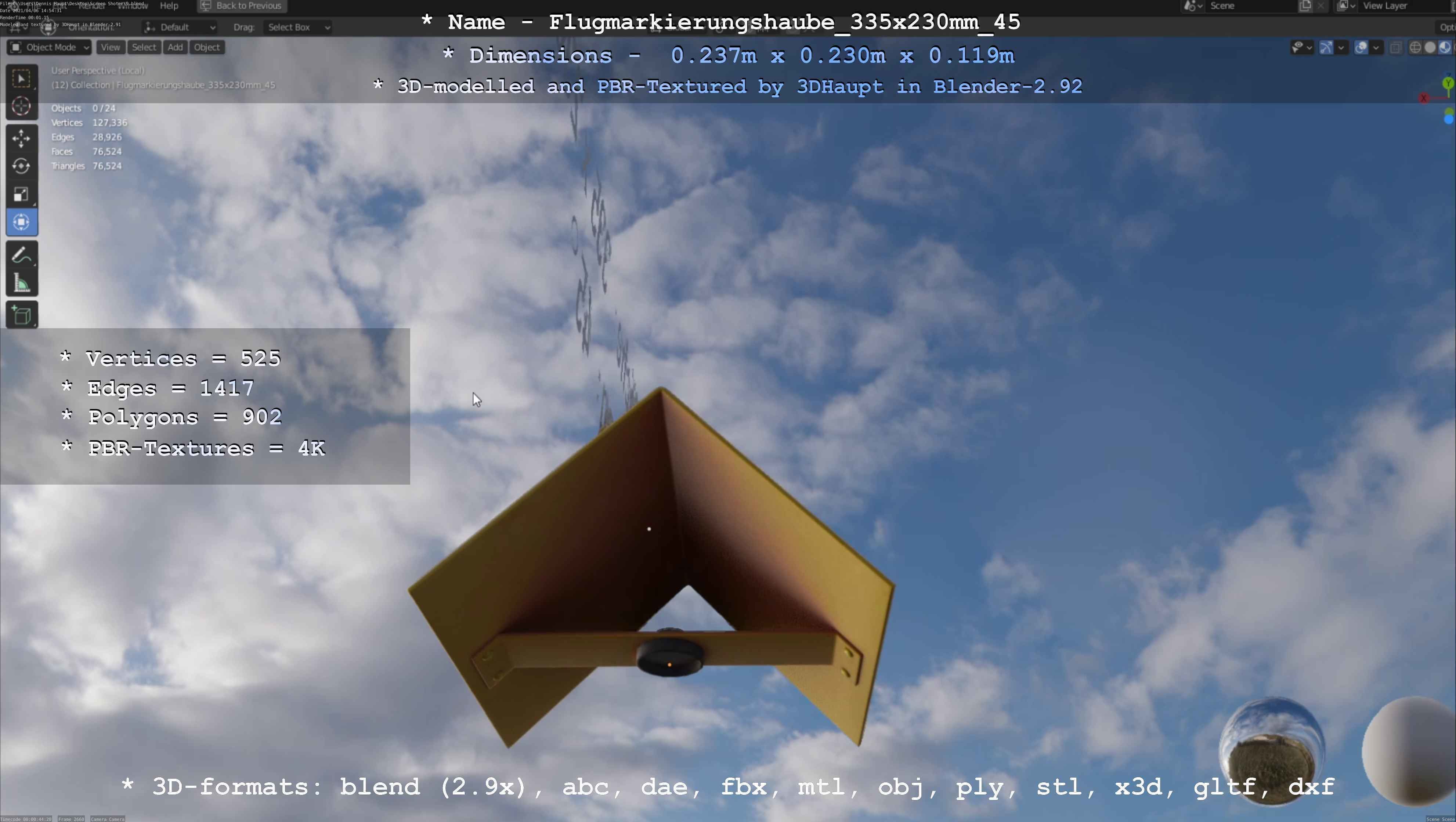Choose the Rotate tool
This screenshot has height=822, width=1456.
point(21,166)
